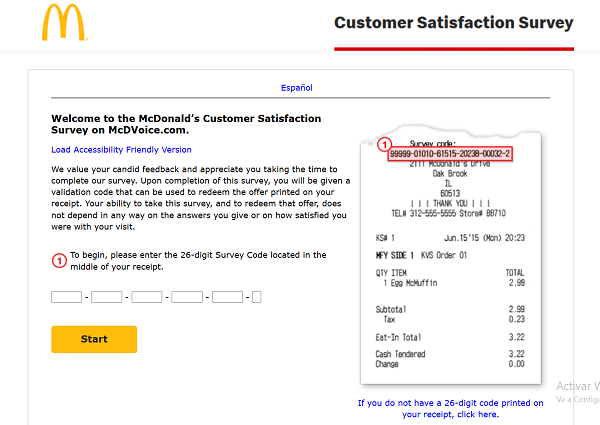Click the Cash Tendered receipt line
The height and width of the screenshot is (425, 600).
click(x=450, y=354)
